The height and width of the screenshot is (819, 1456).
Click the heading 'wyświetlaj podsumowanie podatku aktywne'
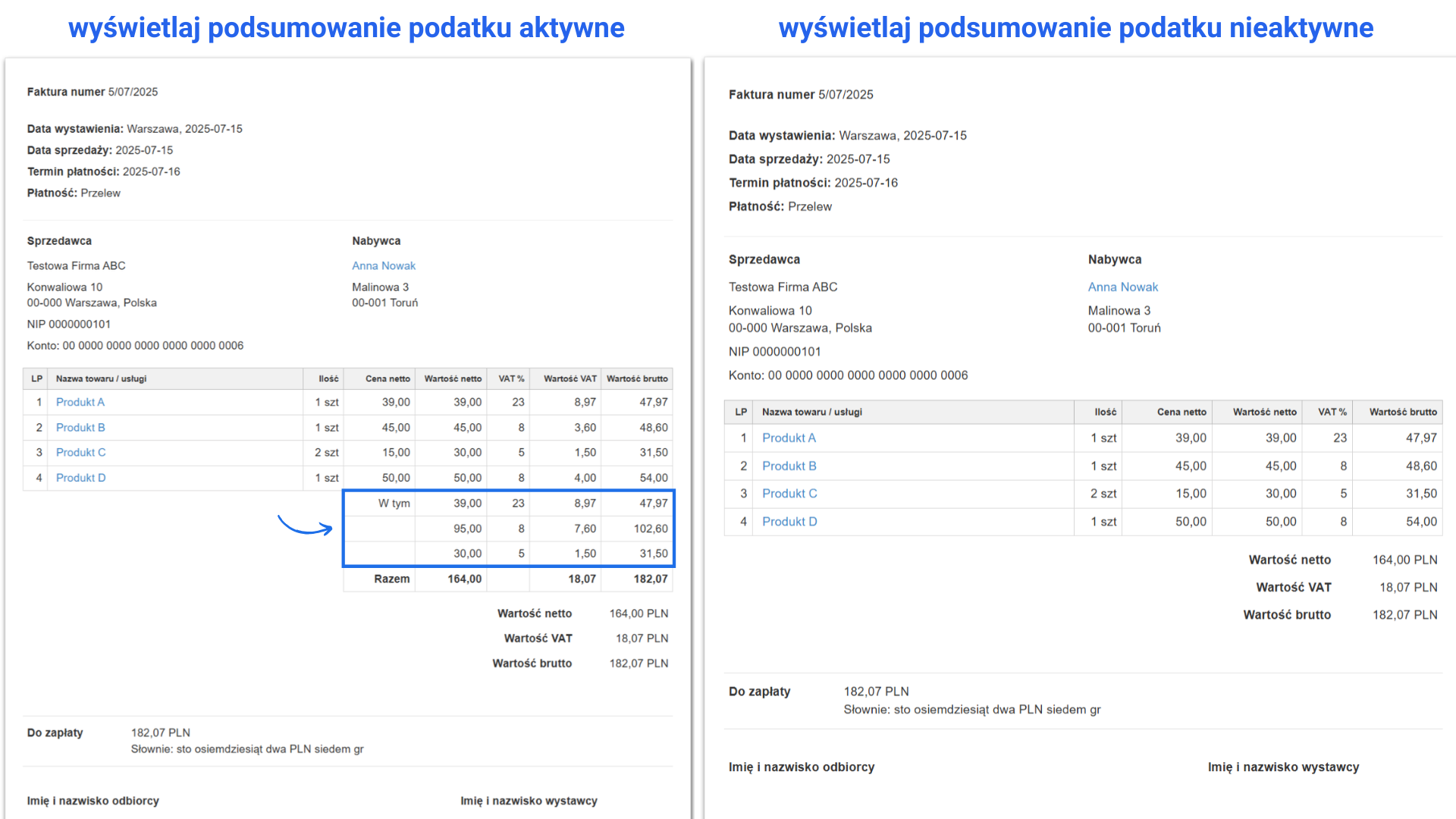pos(346,27)
